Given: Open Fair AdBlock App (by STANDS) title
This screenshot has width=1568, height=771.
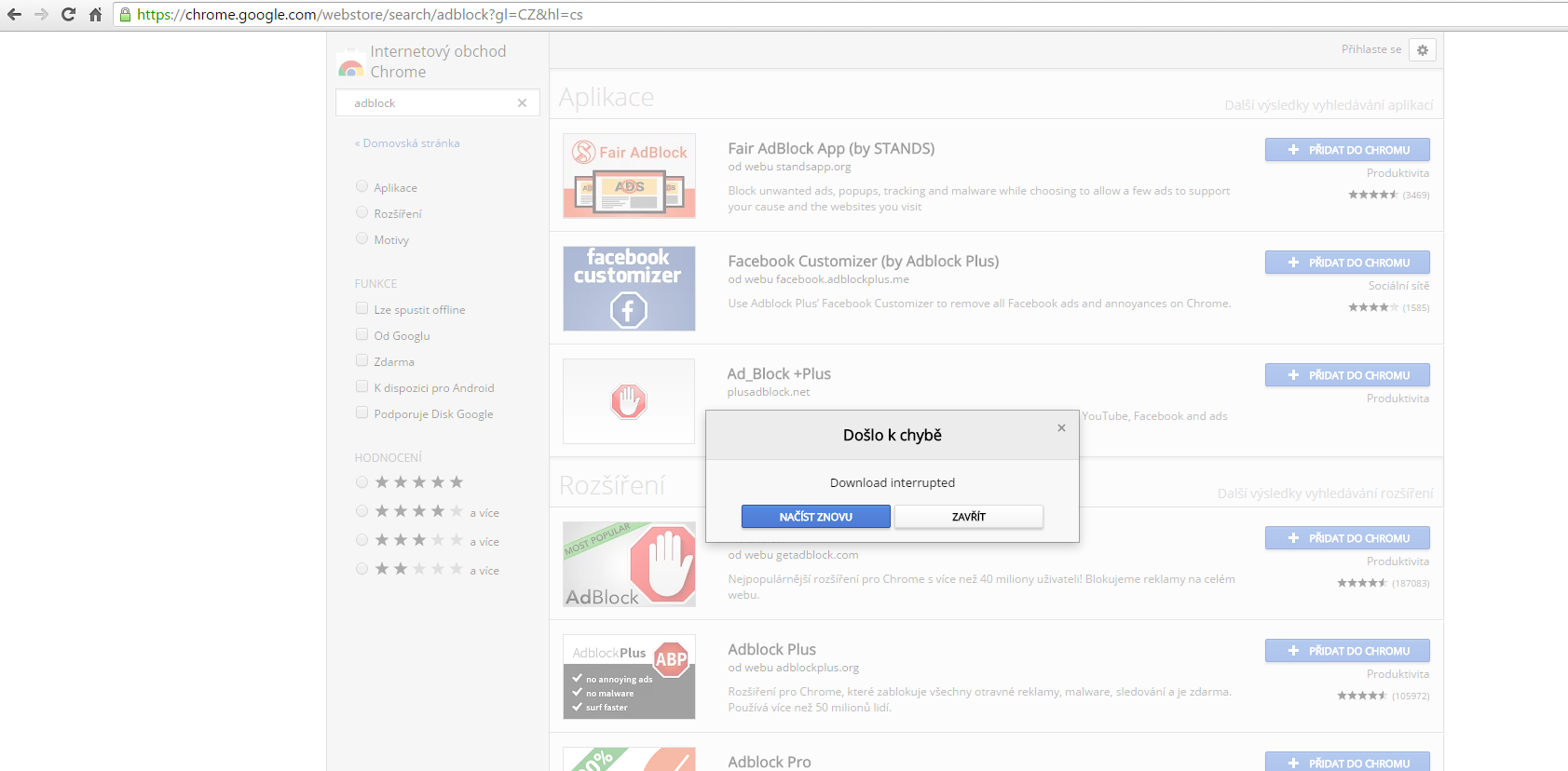Looking at the screenshot, I should pyautogui.click(x=831, y=149).
